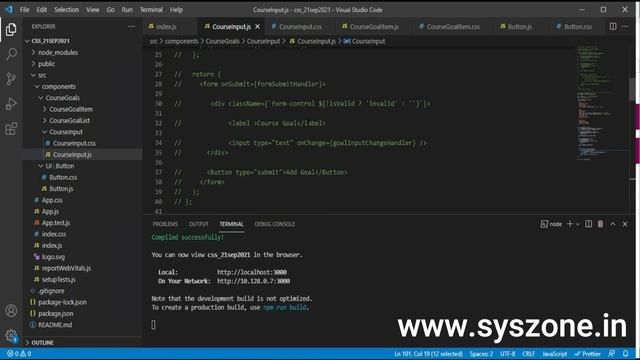This screenshot has width=640, height=360.
Task: Expand the node_modules folder
Action: (x=58, y=52)
